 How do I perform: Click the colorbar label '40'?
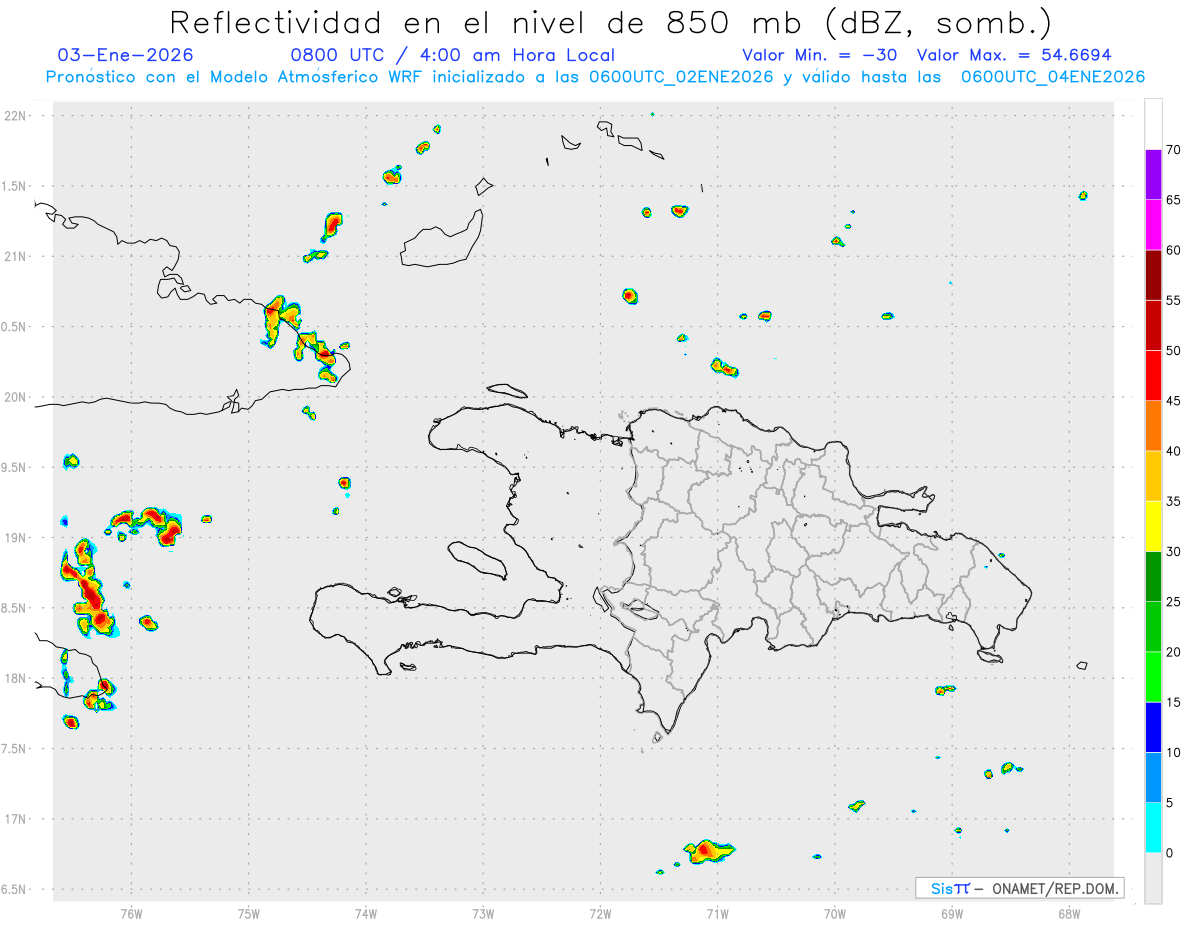pos(1173,451)
